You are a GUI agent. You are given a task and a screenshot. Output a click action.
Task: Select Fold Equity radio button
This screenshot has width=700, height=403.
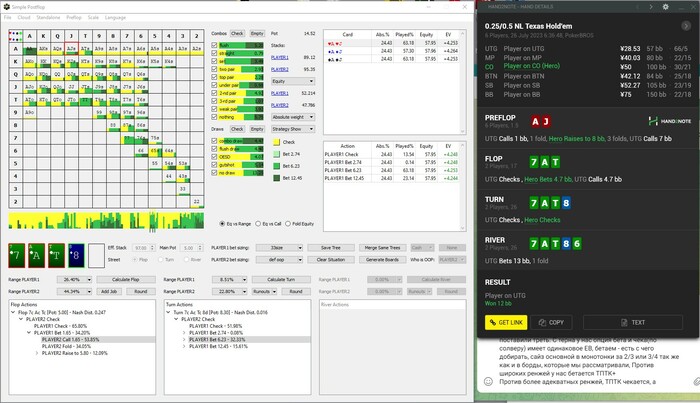tap(288, 224)
